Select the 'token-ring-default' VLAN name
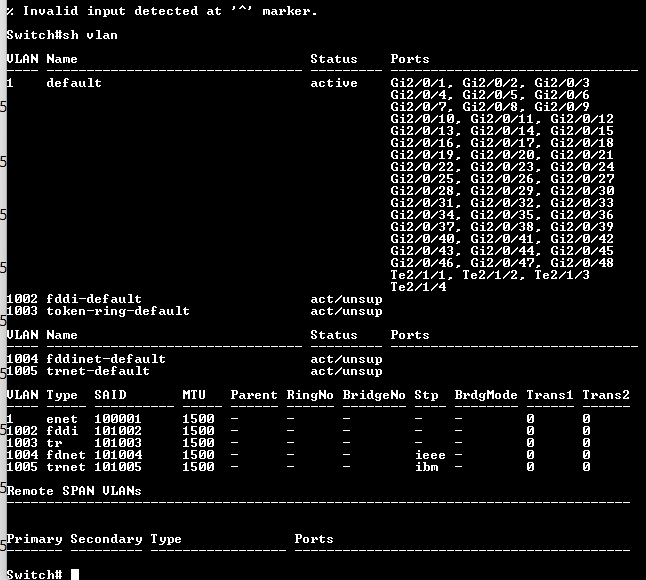The width and height of the screenshot is (646, 580). point(117,311)
